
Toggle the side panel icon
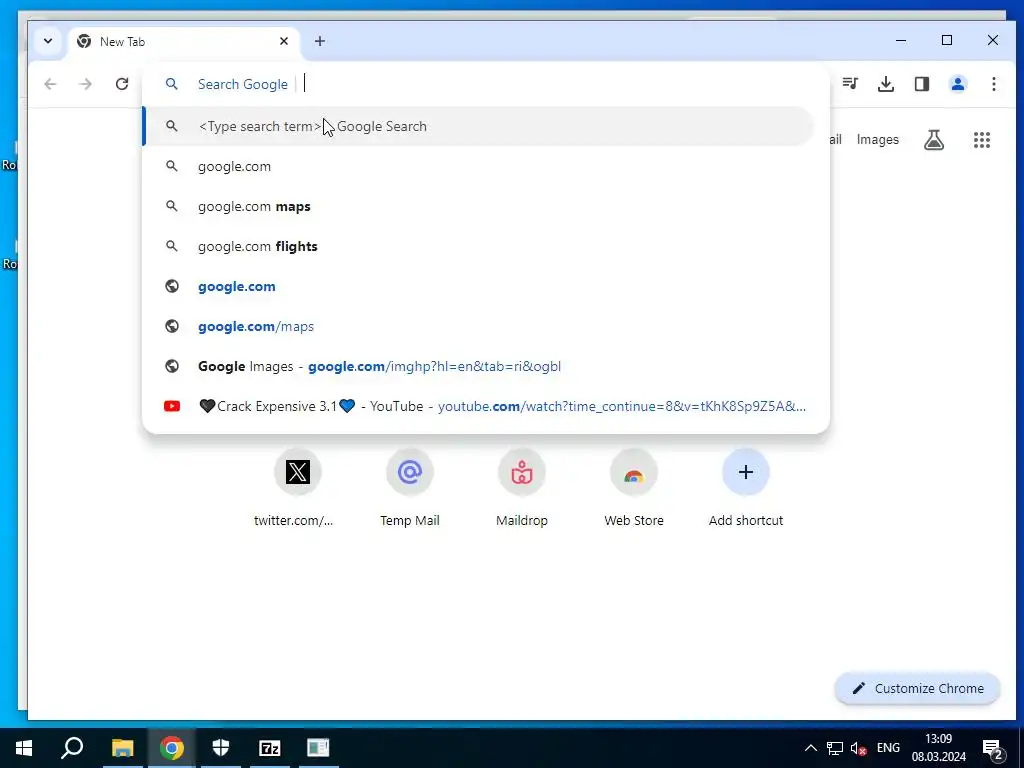click(x=921, y=84)
